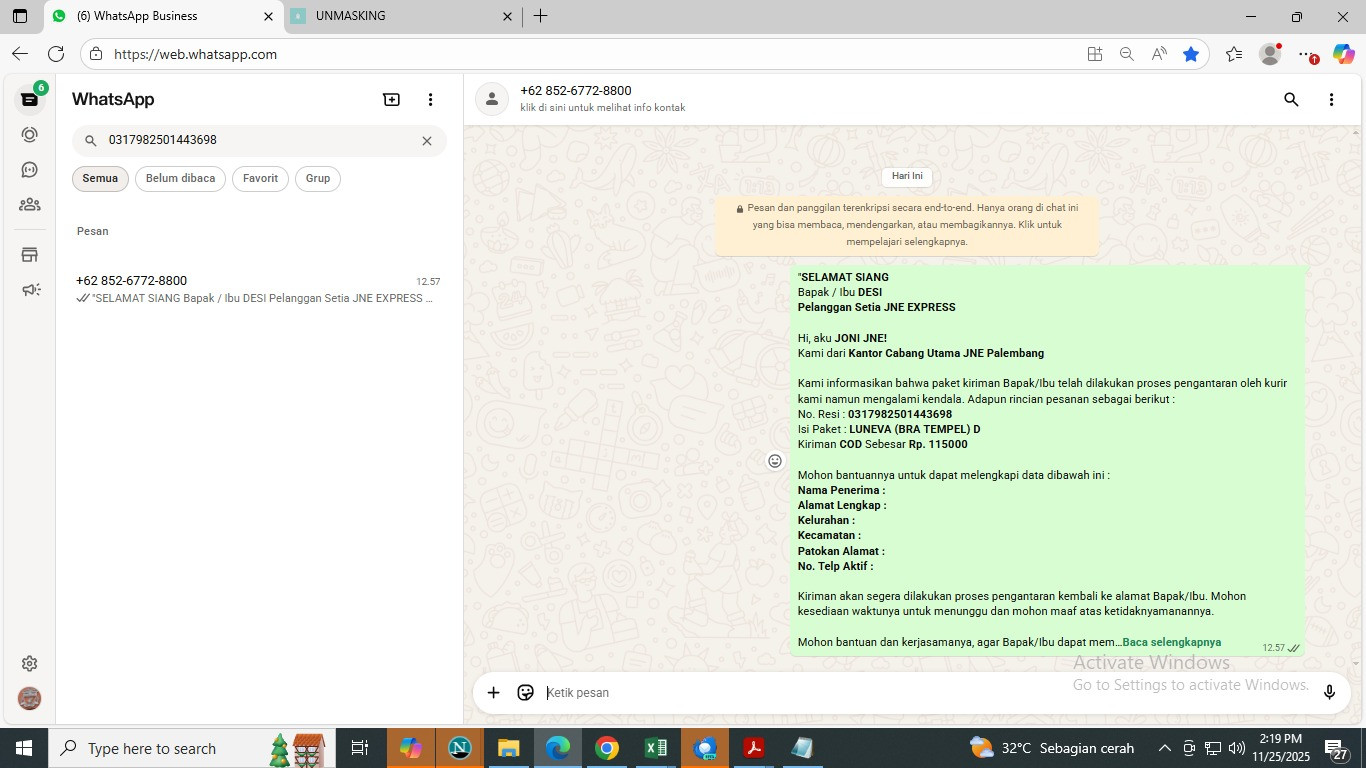View contact info for +62 852-6772-8800 header

tap(602, 98)
